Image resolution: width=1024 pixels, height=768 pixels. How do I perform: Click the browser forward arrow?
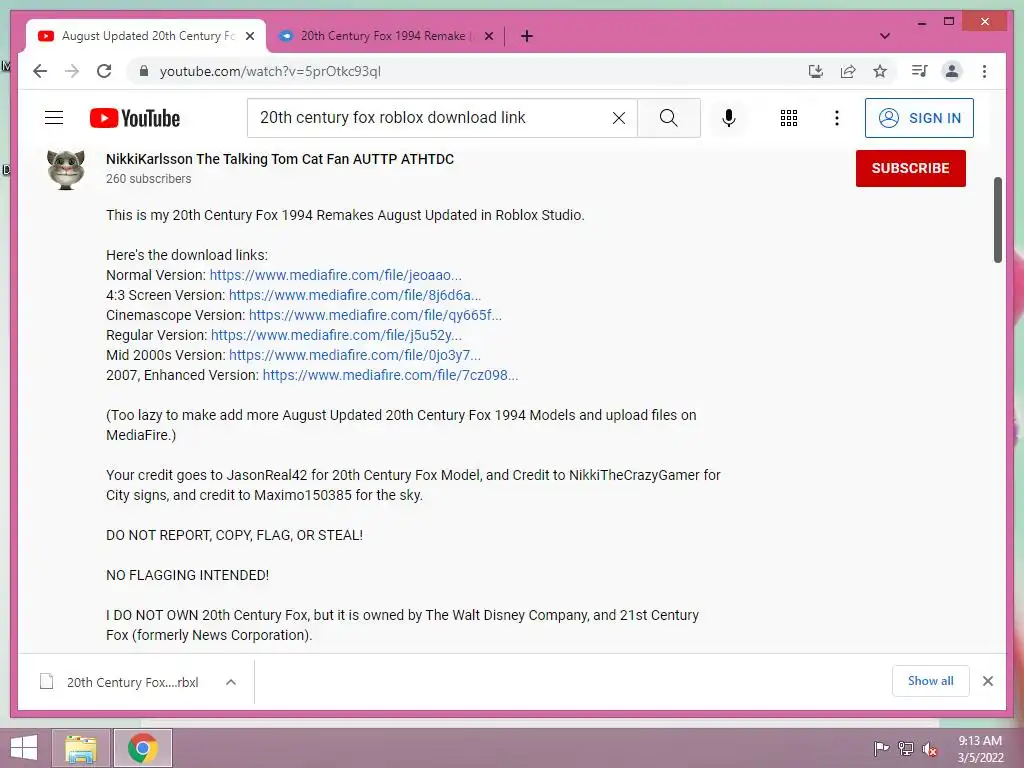pos(72,71)
